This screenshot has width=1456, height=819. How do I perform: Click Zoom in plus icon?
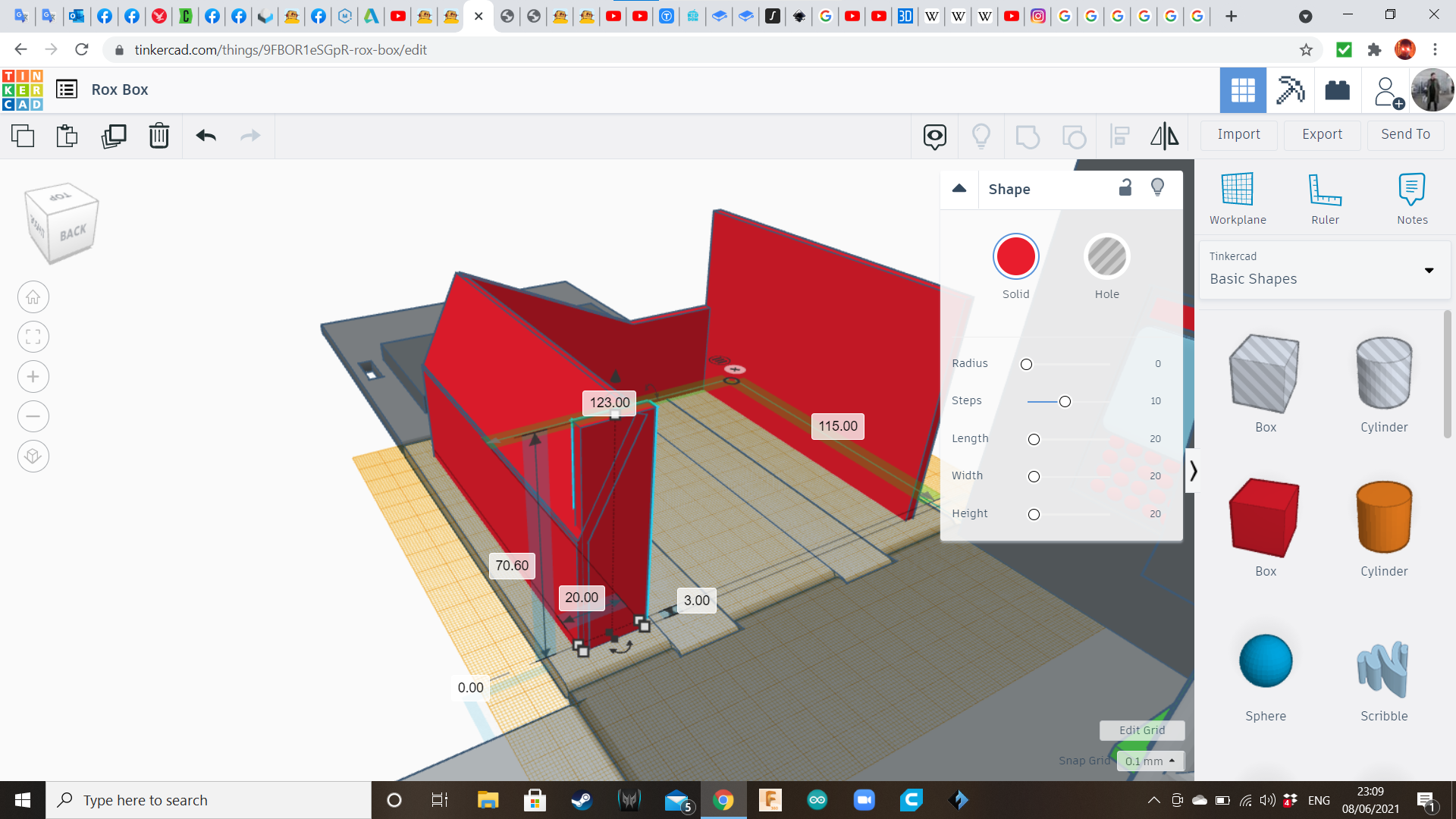[x=33, y=377]
